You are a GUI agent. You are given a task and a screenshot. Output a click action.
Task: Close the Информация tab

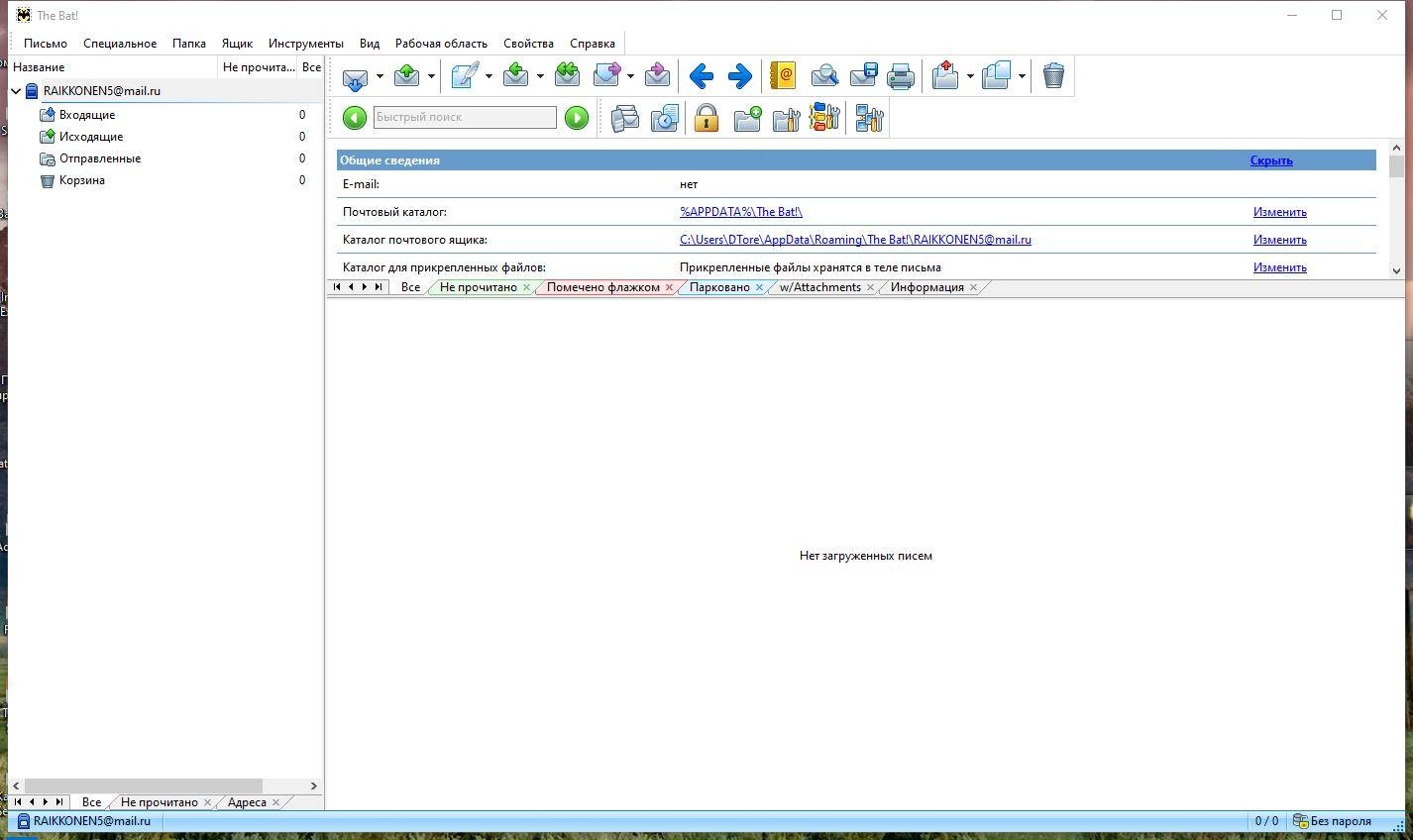[x=974, y=287]
